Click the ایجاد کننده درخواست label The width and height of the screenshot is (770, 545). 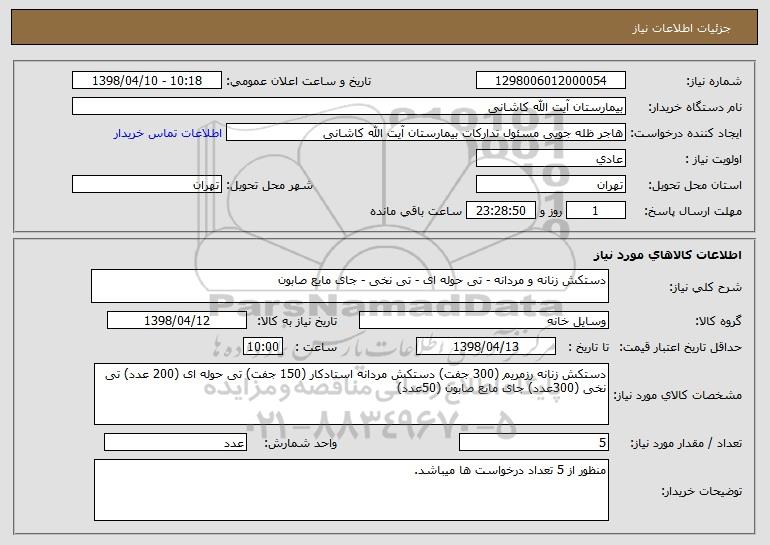tap(686, 133)
